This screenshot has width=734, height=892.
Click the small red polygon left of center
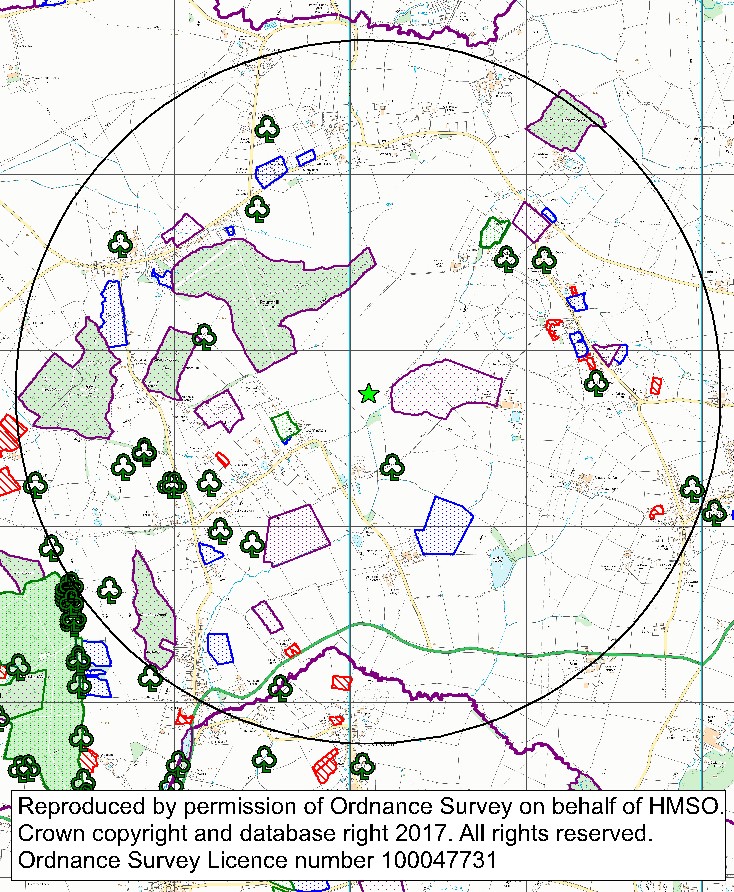coord(223,458)
